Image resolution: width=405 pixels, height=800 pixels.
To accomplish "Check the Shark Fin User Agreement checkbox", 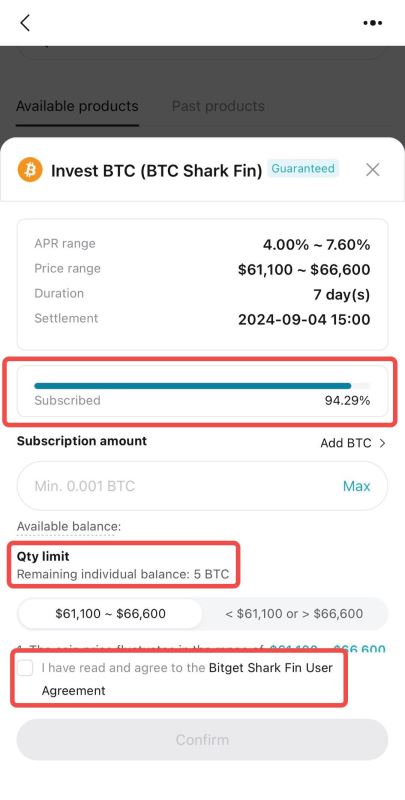I will (x=25, y=668).
